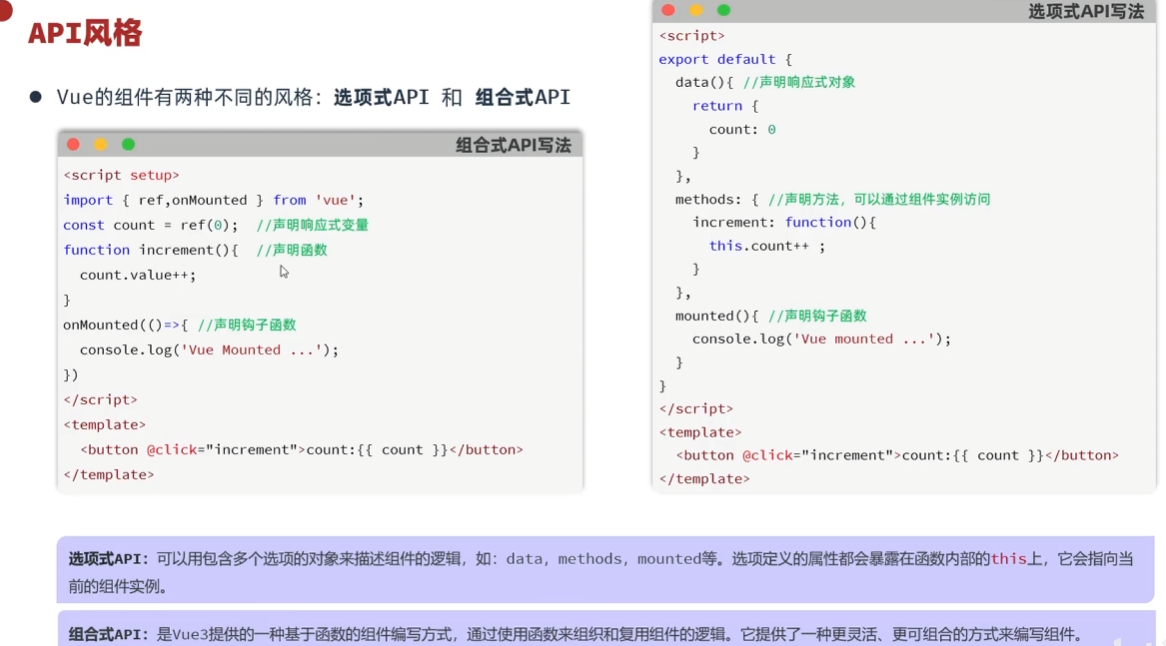Click the const count = ref(0) code
Viewport: 1166px width, 646px height.
coord(150,225)
